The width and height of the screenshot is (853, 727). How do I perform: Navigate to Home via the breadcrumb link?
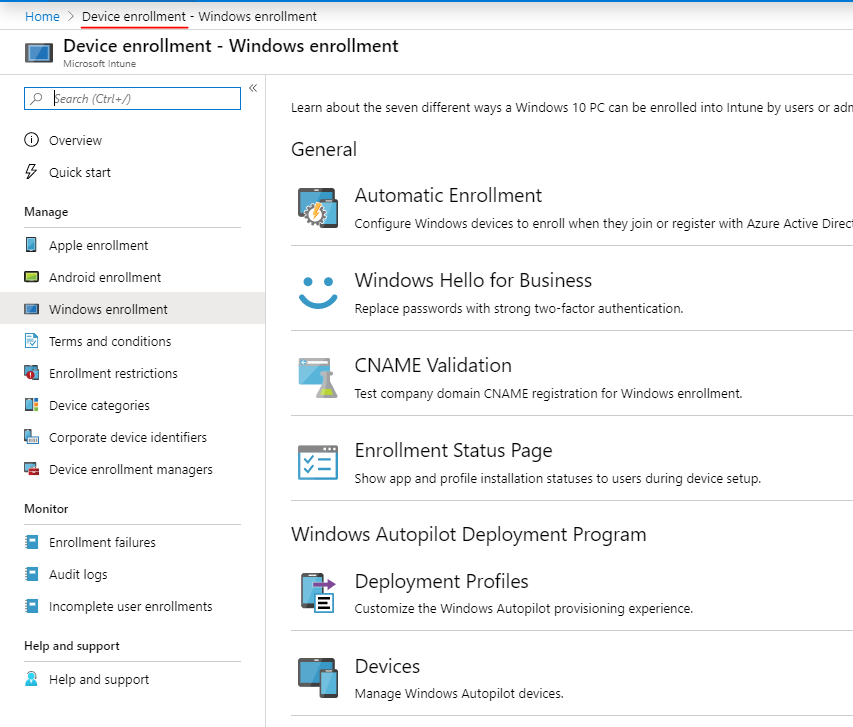click(x=42, y=16)
